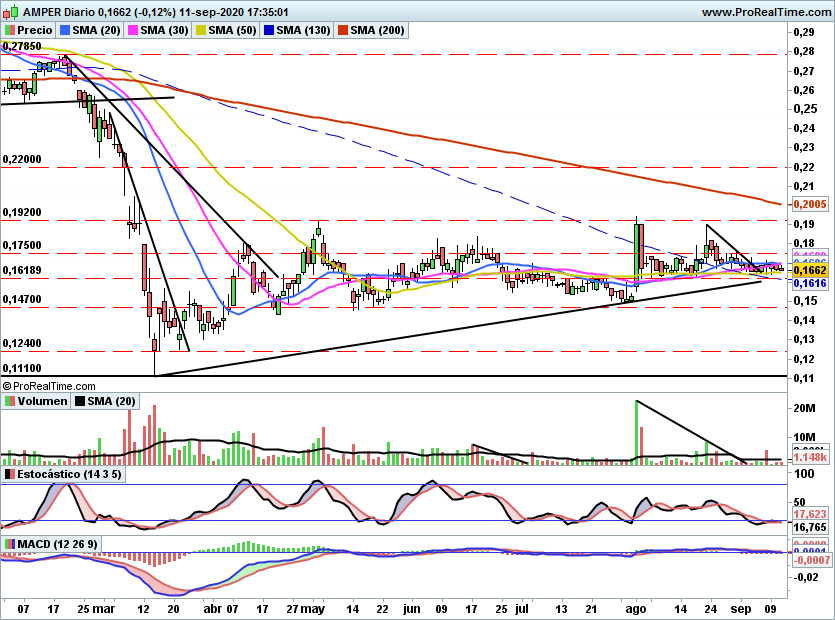Click the red 0,2005 SMA value tag
The height and width of the screenshot is (620, 835).
point(808,204)
